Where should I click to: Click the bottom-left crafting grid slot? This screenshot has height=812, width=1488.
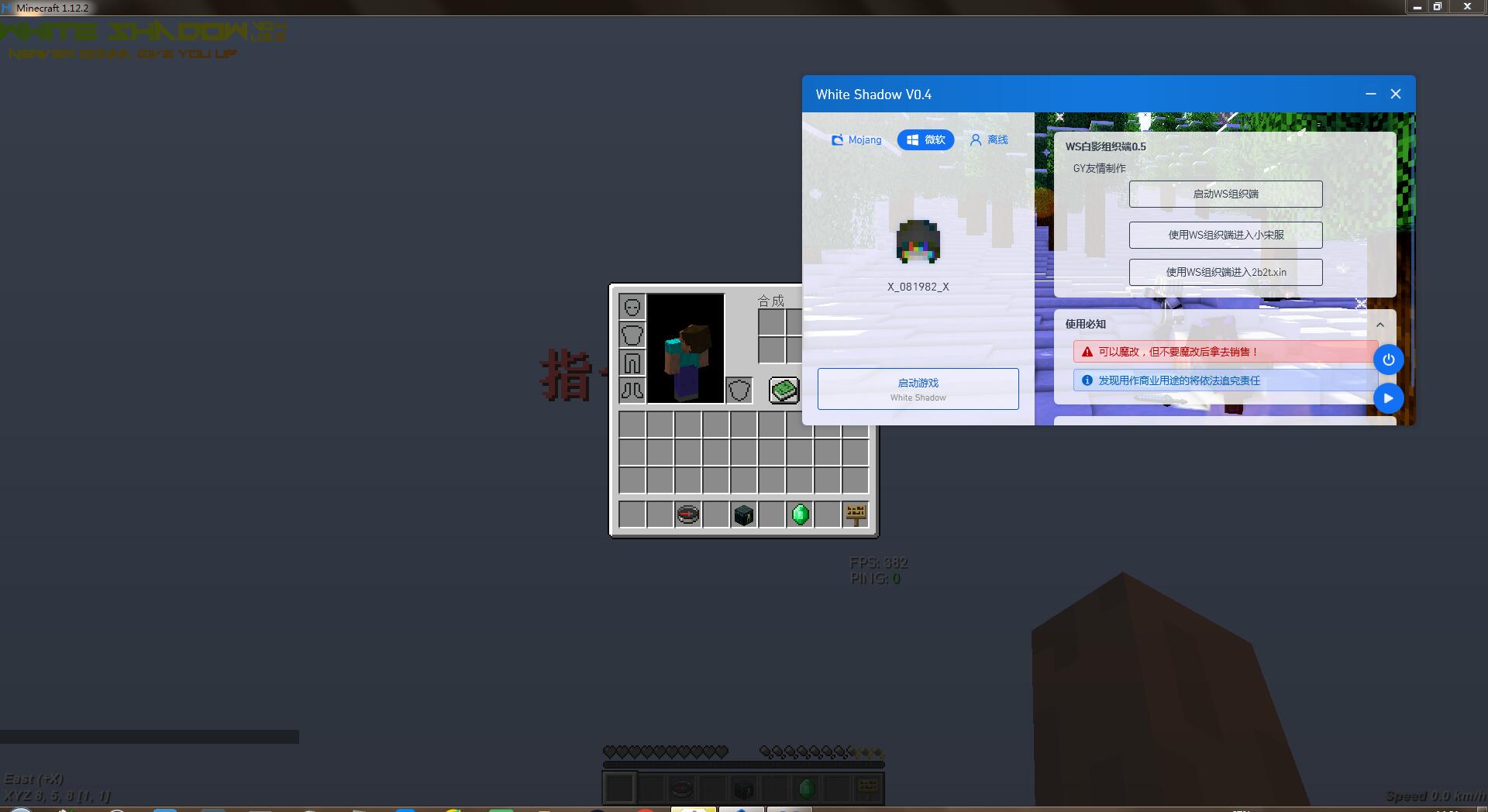click(x=772, y=350)
